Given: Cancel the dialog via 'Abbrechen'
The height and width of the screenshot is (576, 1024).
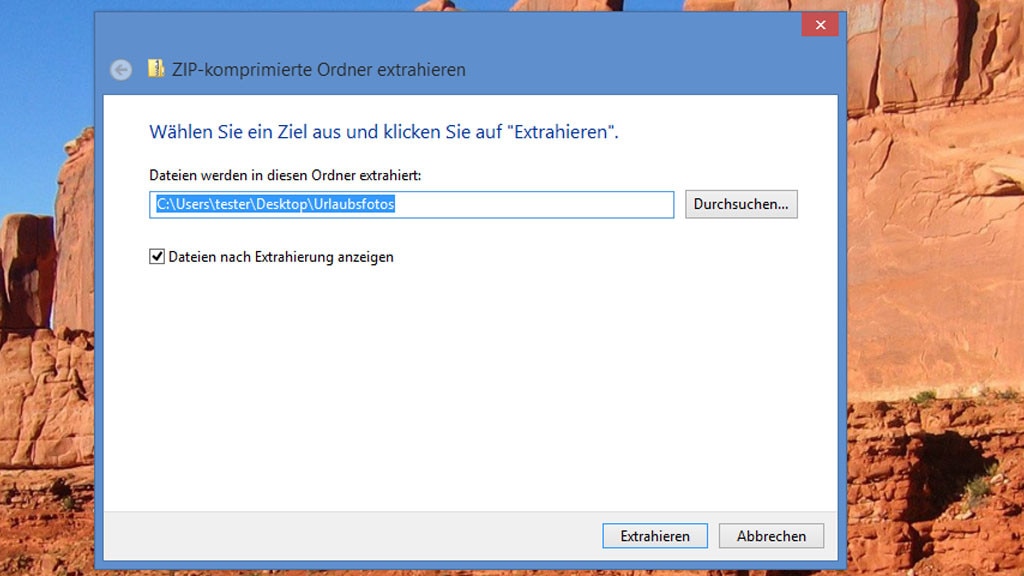Looking at the screenshot, I should coord(771,536).
